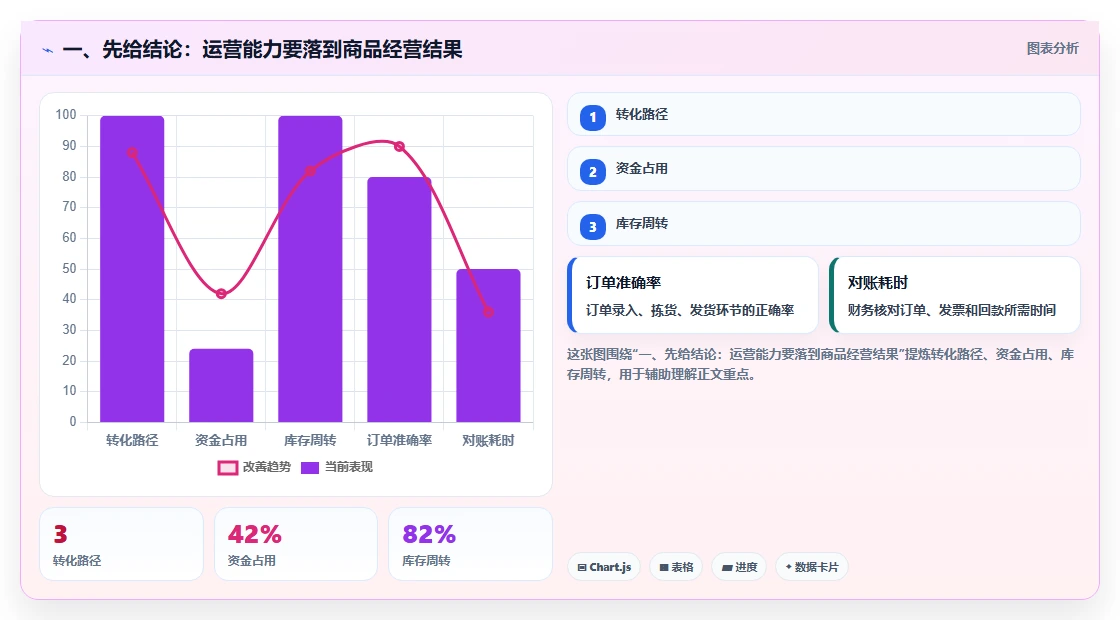Click the 图表分析 label
Image resolution: width=1120 pixels, height=620 pixels.
tap(1052, 49)
